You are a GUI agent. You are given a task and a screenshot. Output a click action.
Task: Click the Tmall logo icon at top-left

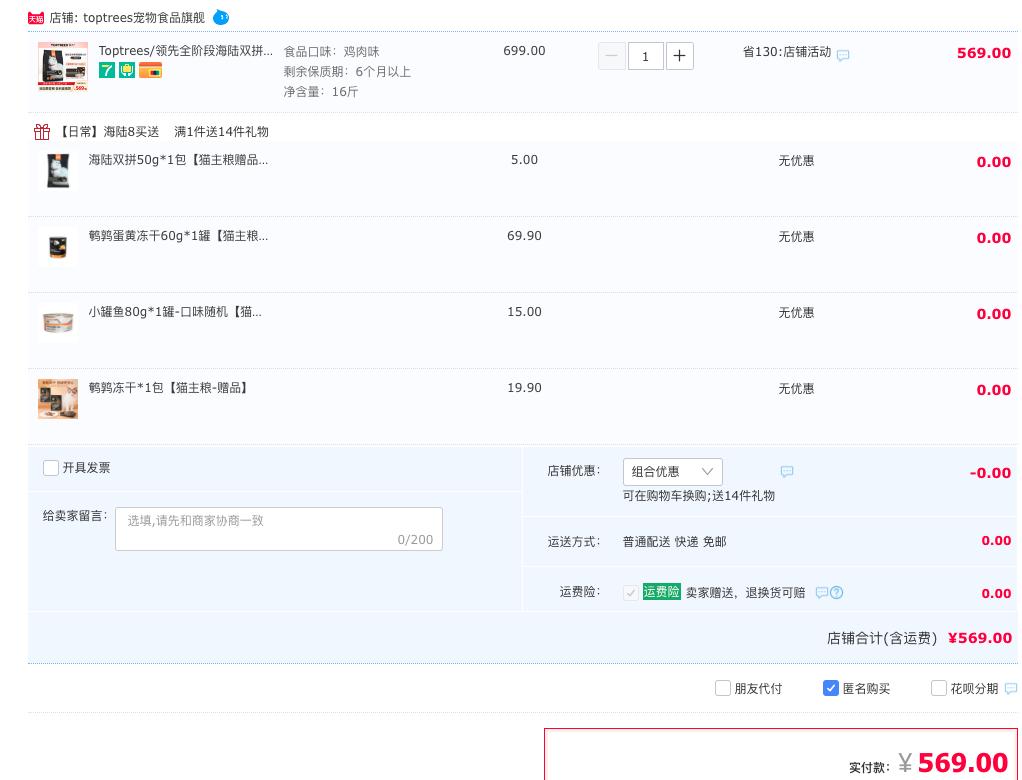(37, 17)
